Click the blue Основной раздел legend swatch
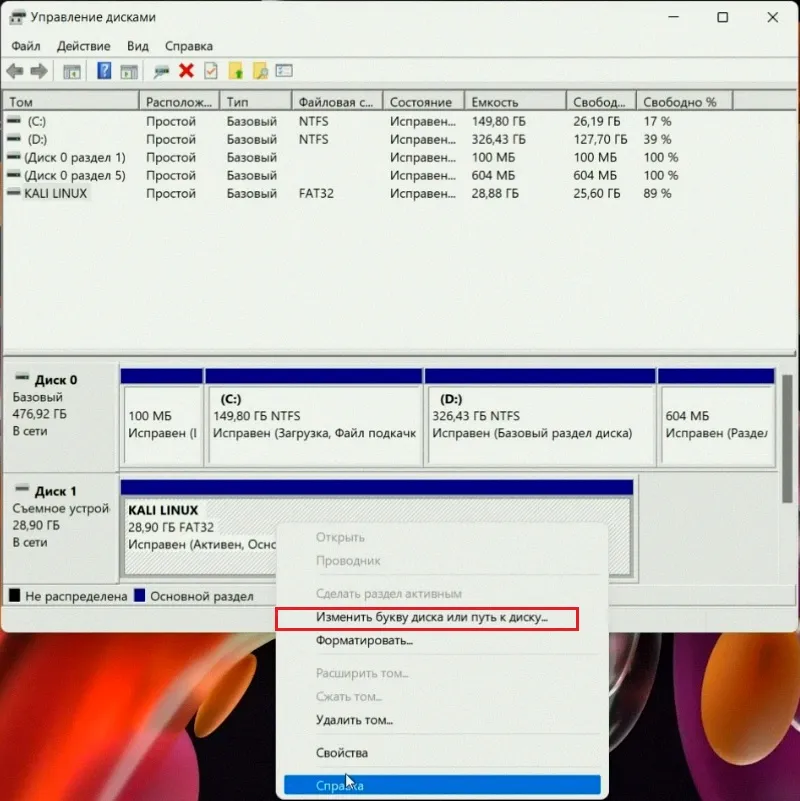Image resolution: width=800 pixels, height=801 pixels. (x=139, y=595)
